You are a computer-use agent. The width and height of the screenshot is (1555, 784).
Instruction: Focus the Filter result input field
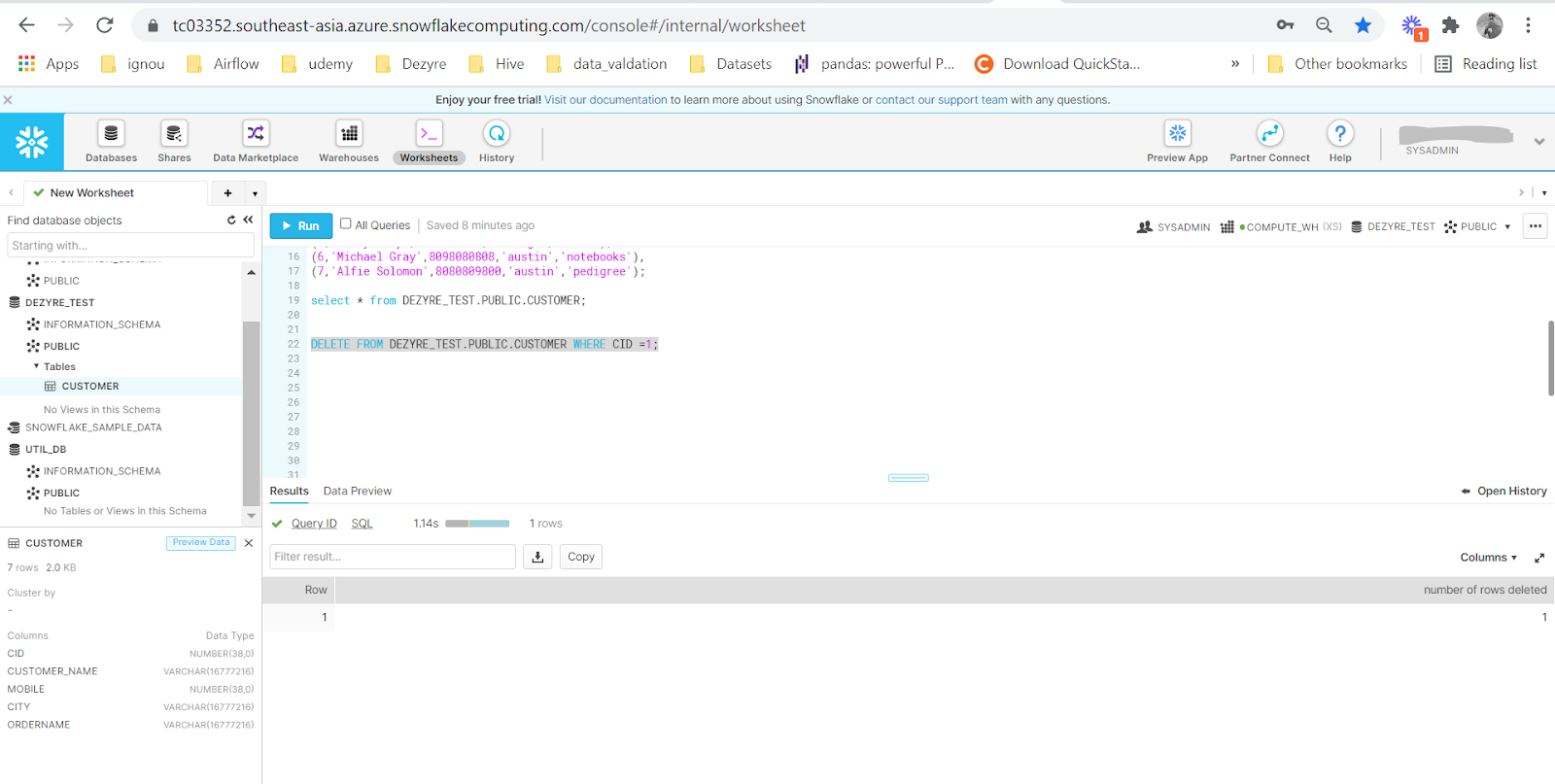[x=392, y=557]
